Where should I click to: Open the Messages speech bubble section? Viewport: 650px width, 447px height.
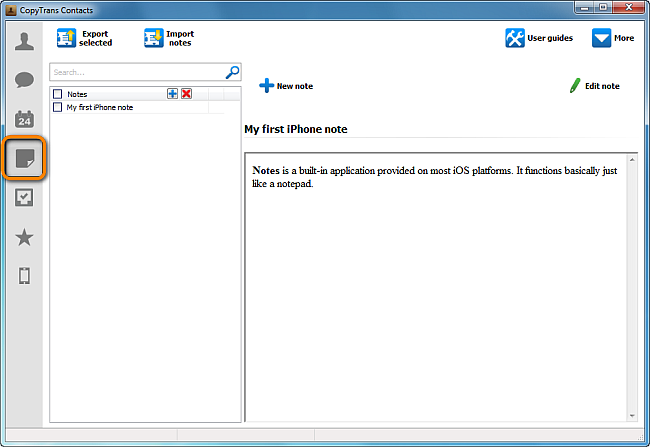[24, 80]
